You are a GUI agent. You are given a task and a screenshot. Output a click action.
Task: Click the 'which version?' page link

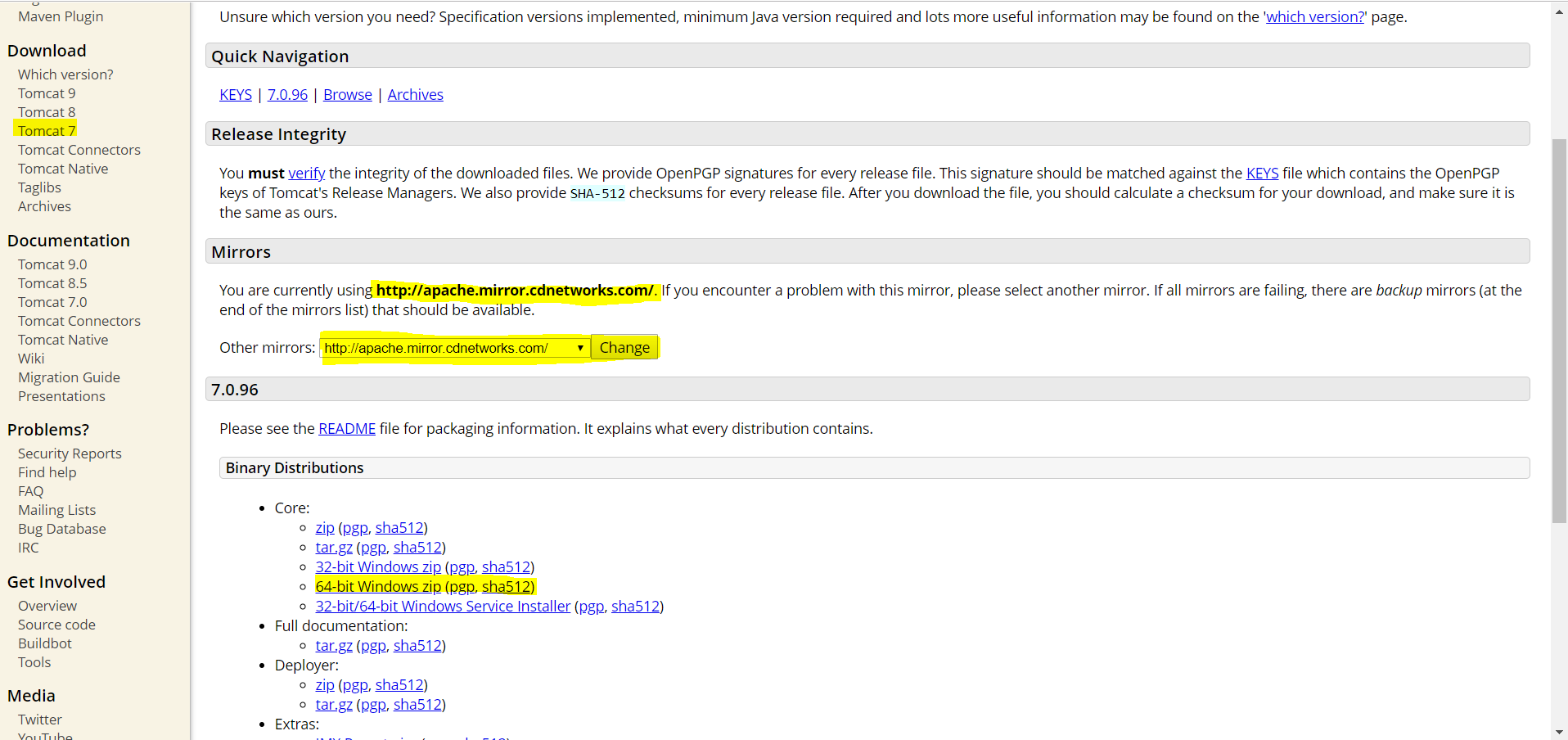click(1315, 17)
